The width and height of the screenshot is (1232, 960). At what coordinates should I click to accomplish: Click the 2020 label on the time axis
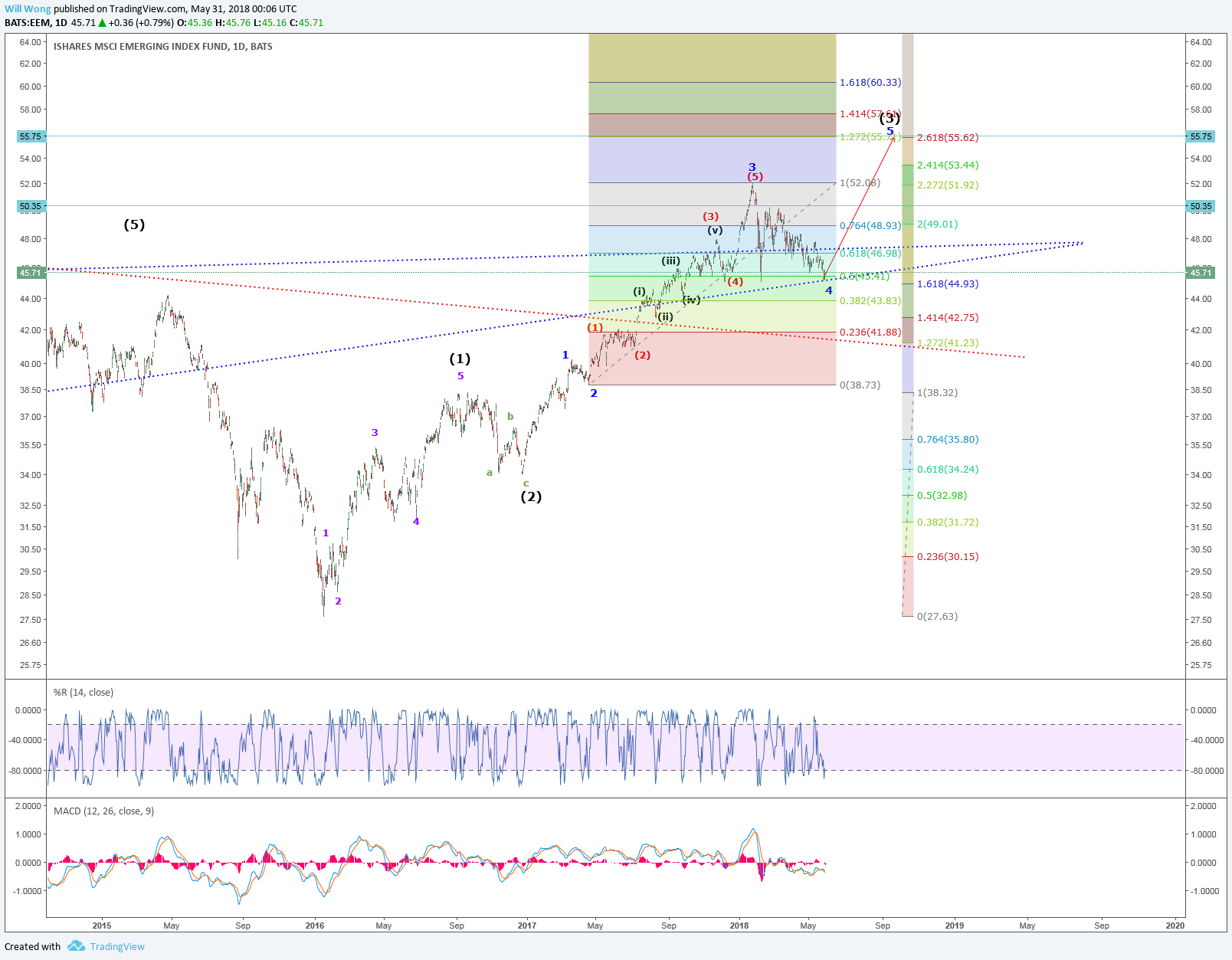[x=1175, y=926]
